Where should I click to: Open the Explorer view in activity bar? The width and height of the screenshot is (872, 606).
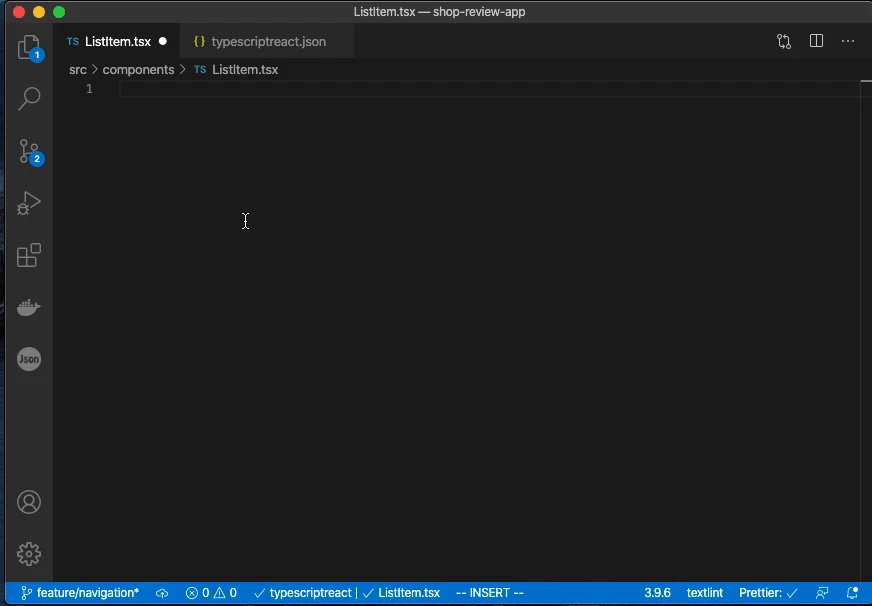click(29, 47)
